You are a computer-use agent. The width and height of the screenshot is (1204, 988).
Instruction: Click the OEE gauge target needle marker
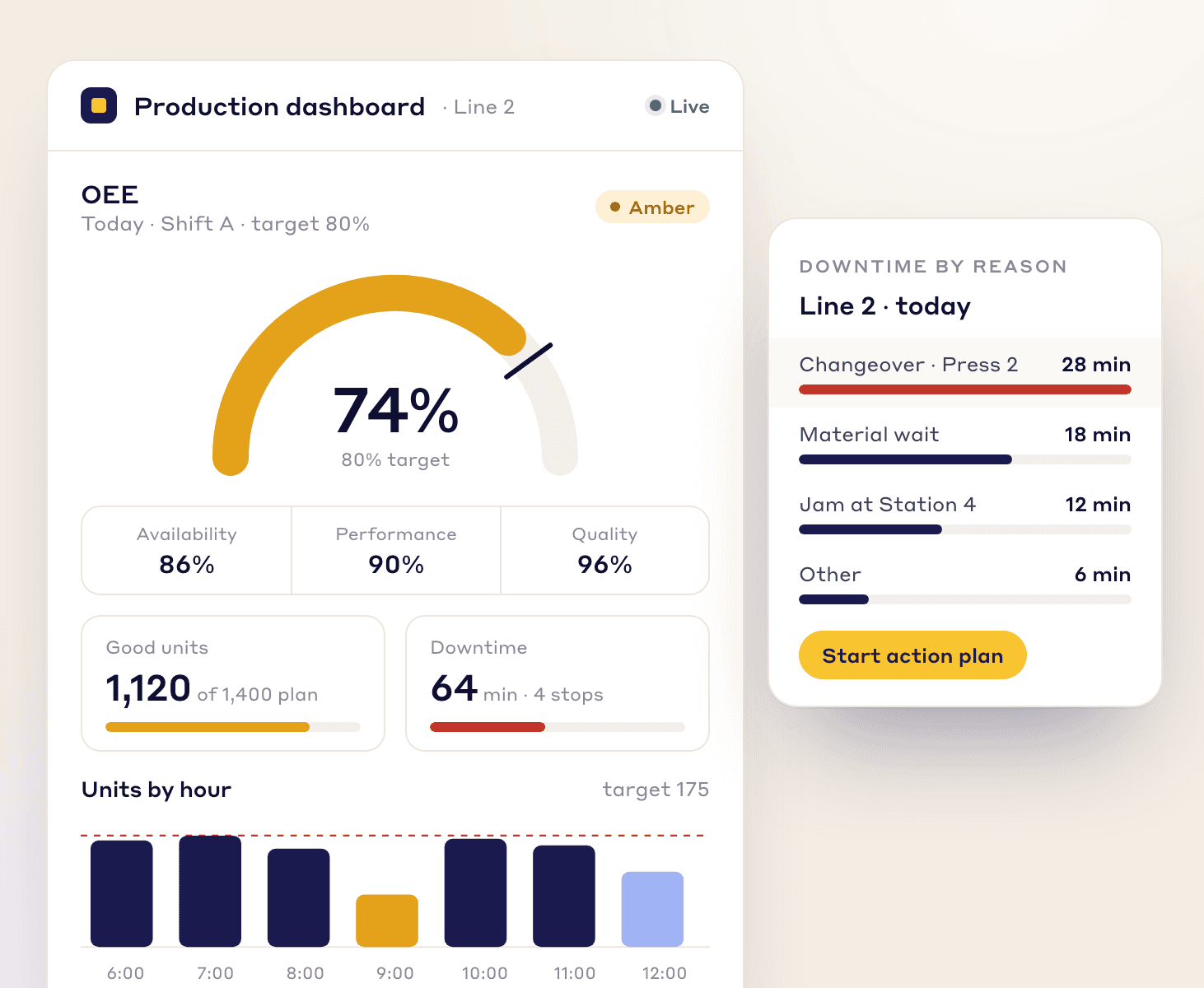coord(528,361)
